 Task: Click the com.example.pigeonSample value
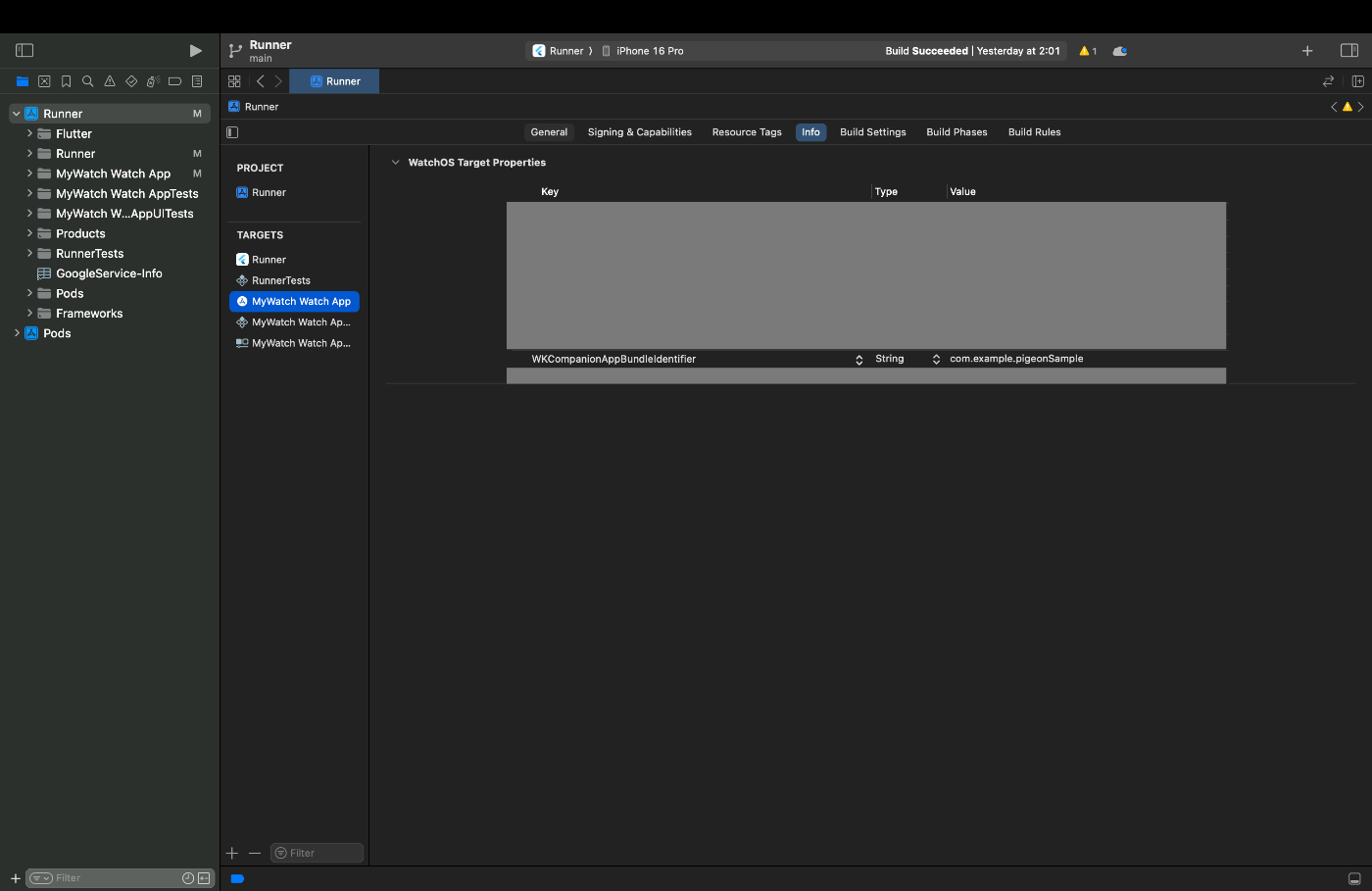tap(1016, 359)
